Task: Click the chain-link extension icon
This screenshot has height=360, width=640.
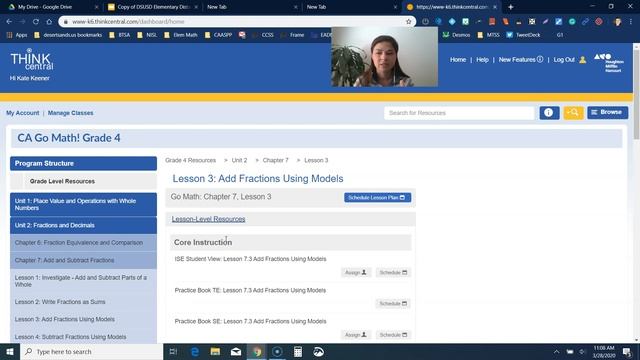Action: tap(585, 22)
